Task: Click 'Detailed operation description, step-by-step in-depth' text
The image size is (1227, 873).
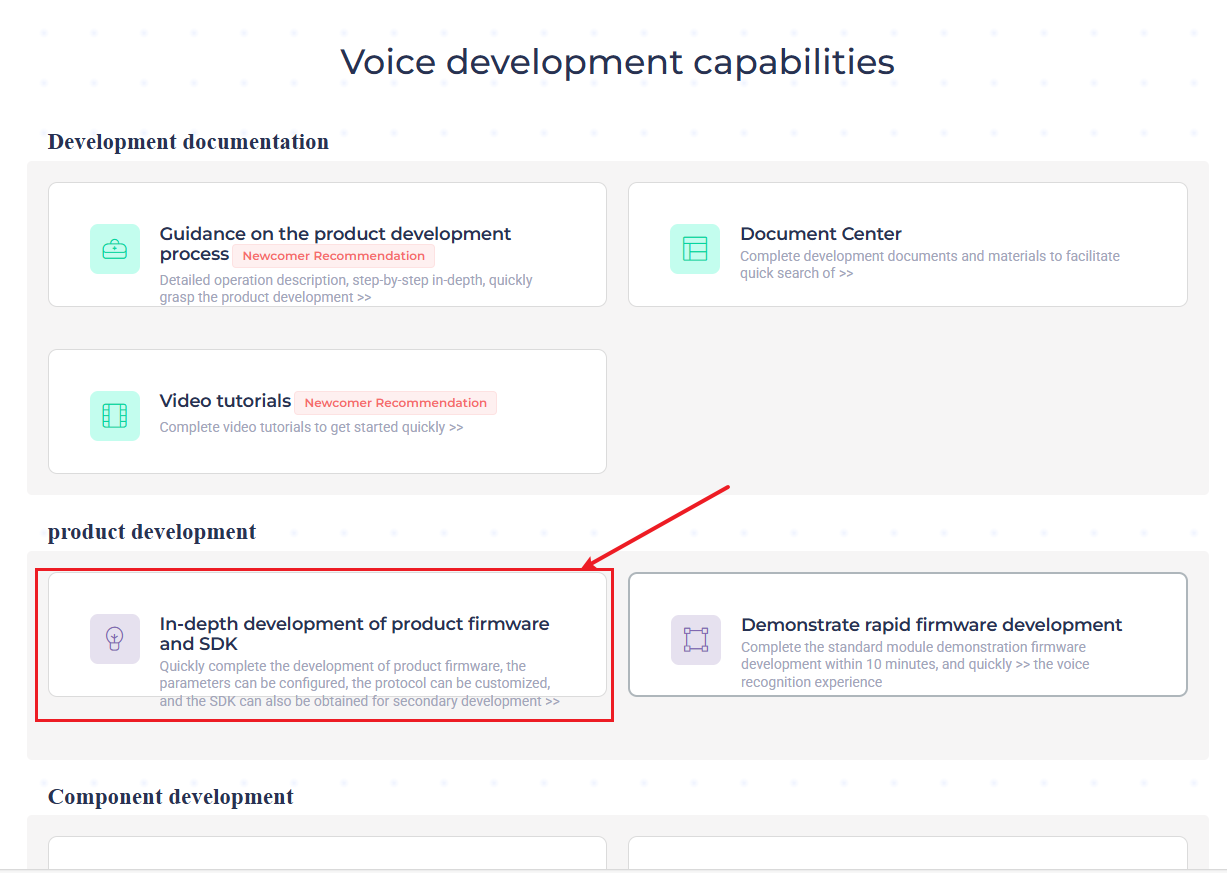Action: point(346,288)
